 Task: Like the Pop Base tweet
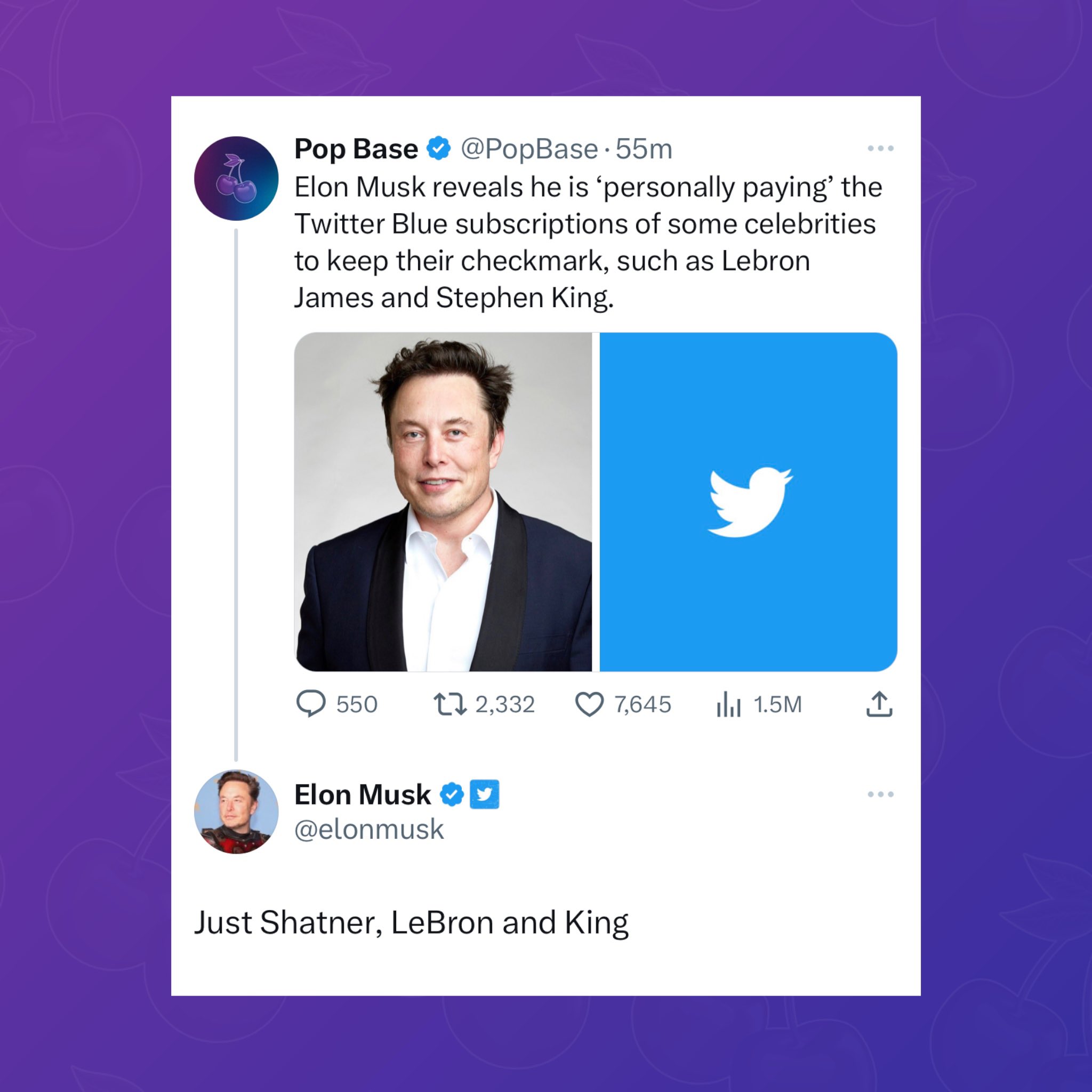click(x=589, y=704)
